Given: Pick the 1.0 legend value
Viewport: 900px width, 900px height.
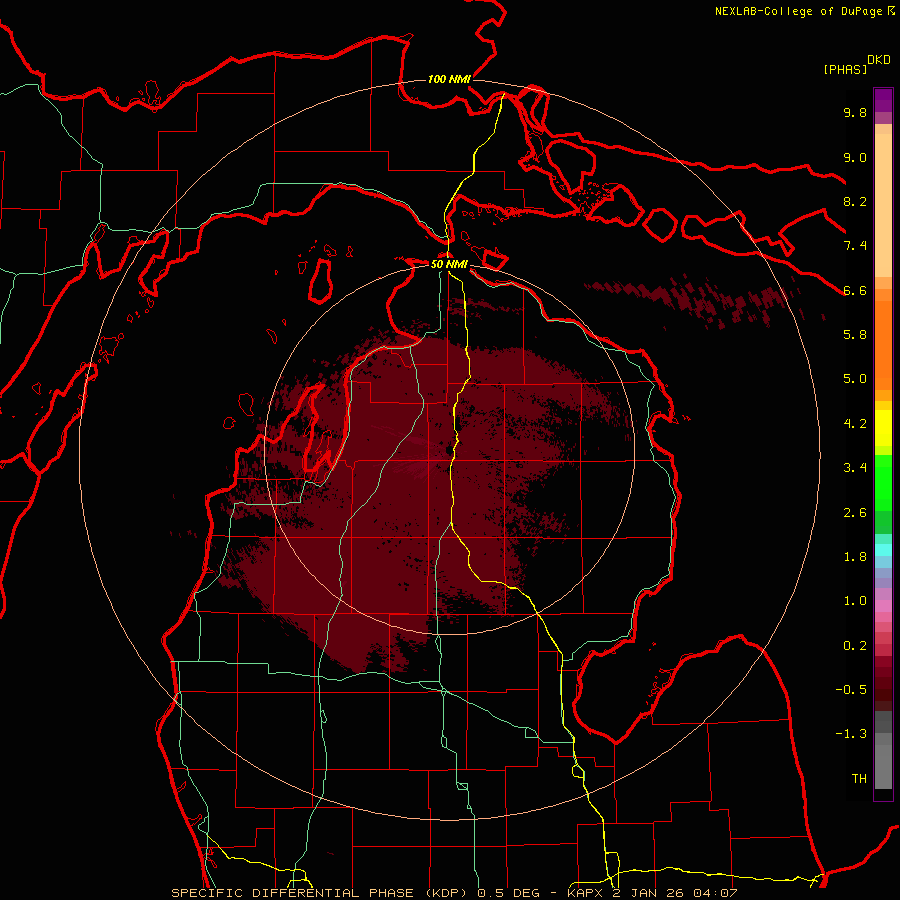Looking at the screenshot, I should point(855,601).
